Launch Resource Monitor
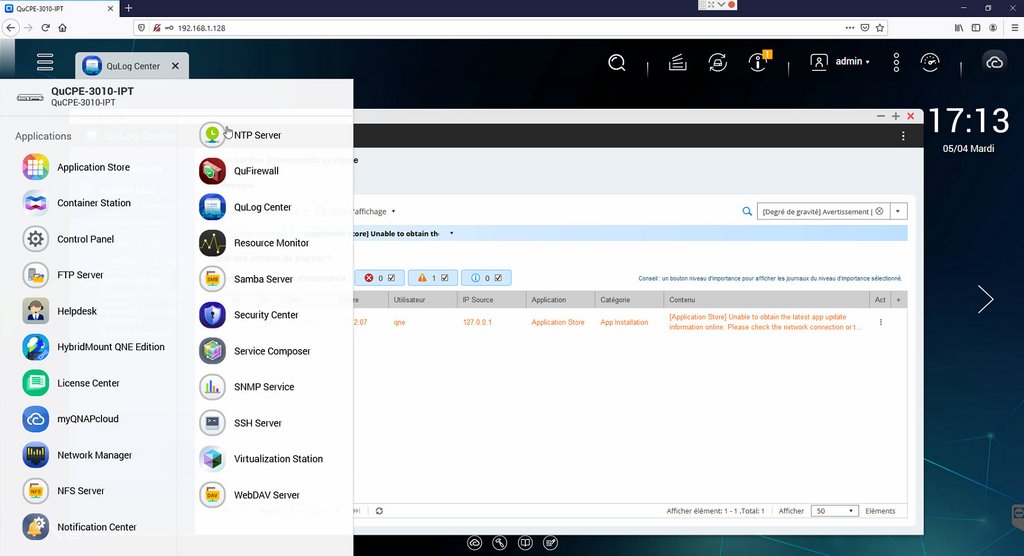This screenshot has width=1024, height=556. pyautogui.click(x=254, y=243)
